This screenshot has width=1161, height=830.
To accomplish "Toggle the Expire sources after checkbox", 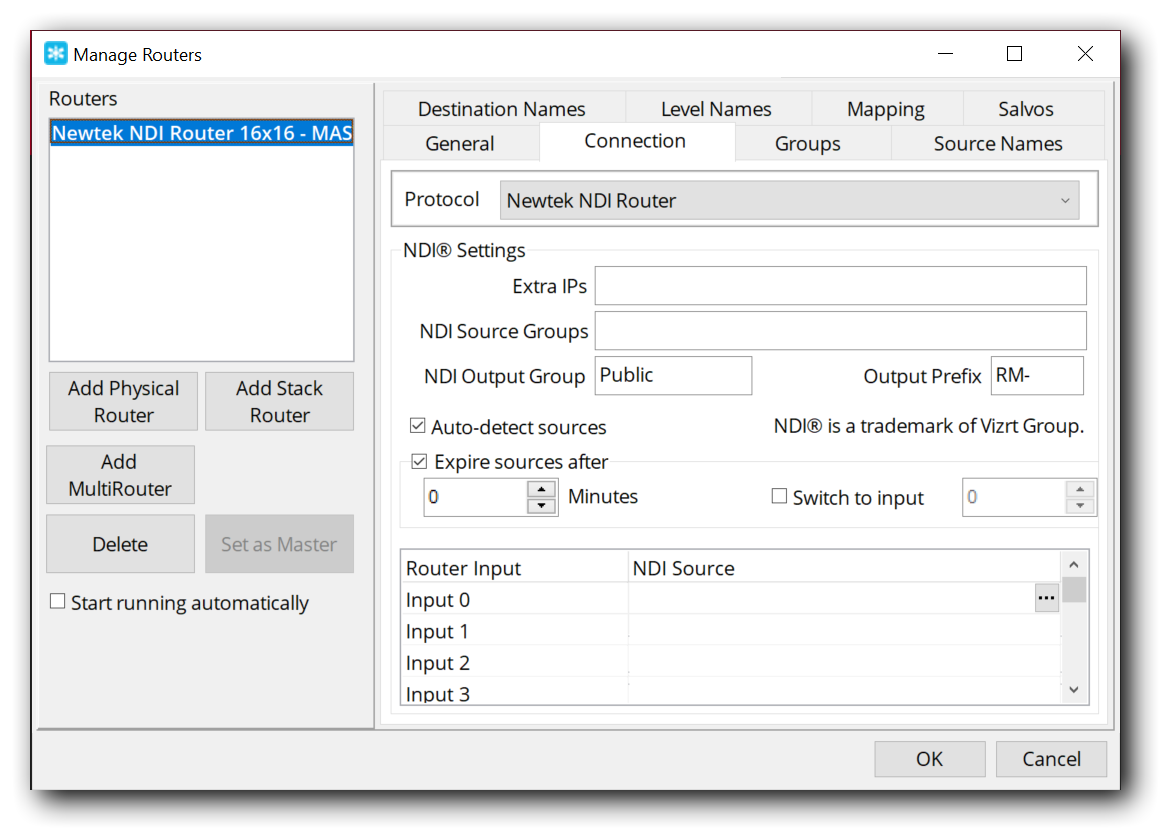I will point(419,461).
